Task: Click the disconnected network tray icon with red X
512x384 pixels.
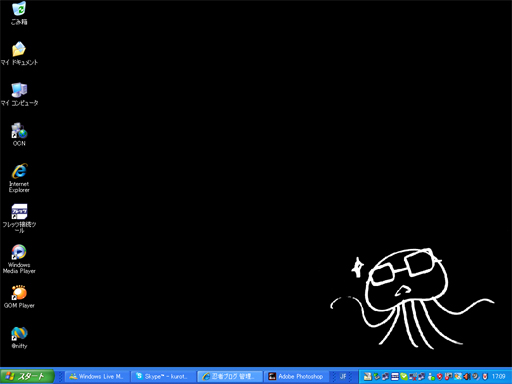Action: 413,376
